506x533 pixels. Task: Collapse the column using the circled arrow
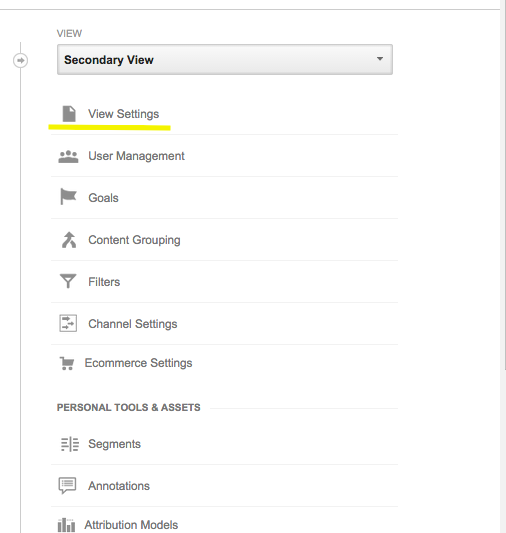[x=20, y=61]
